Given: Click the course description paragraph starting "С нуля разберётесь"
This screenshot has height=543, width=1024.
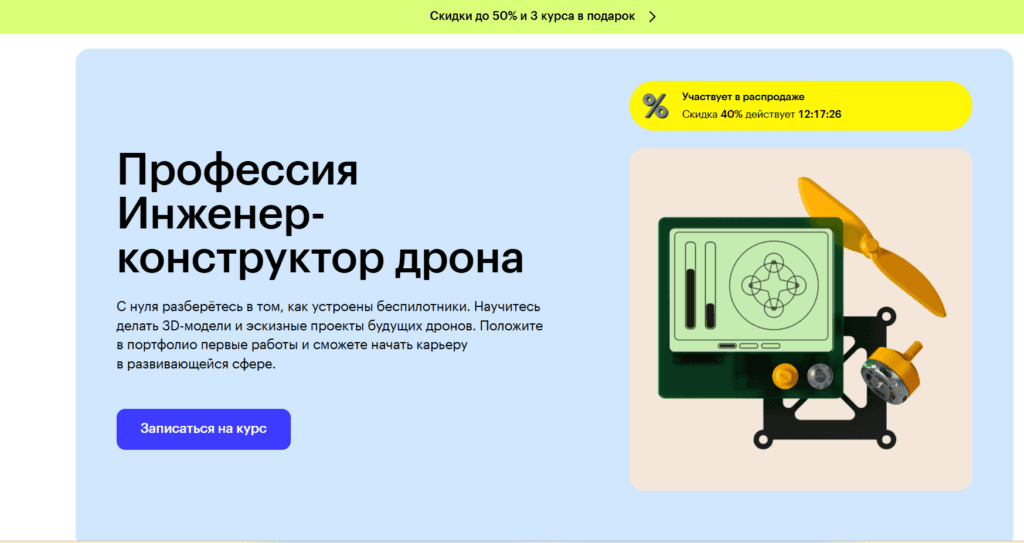Looking at the screenshot, I should click(x=328, y=335).
